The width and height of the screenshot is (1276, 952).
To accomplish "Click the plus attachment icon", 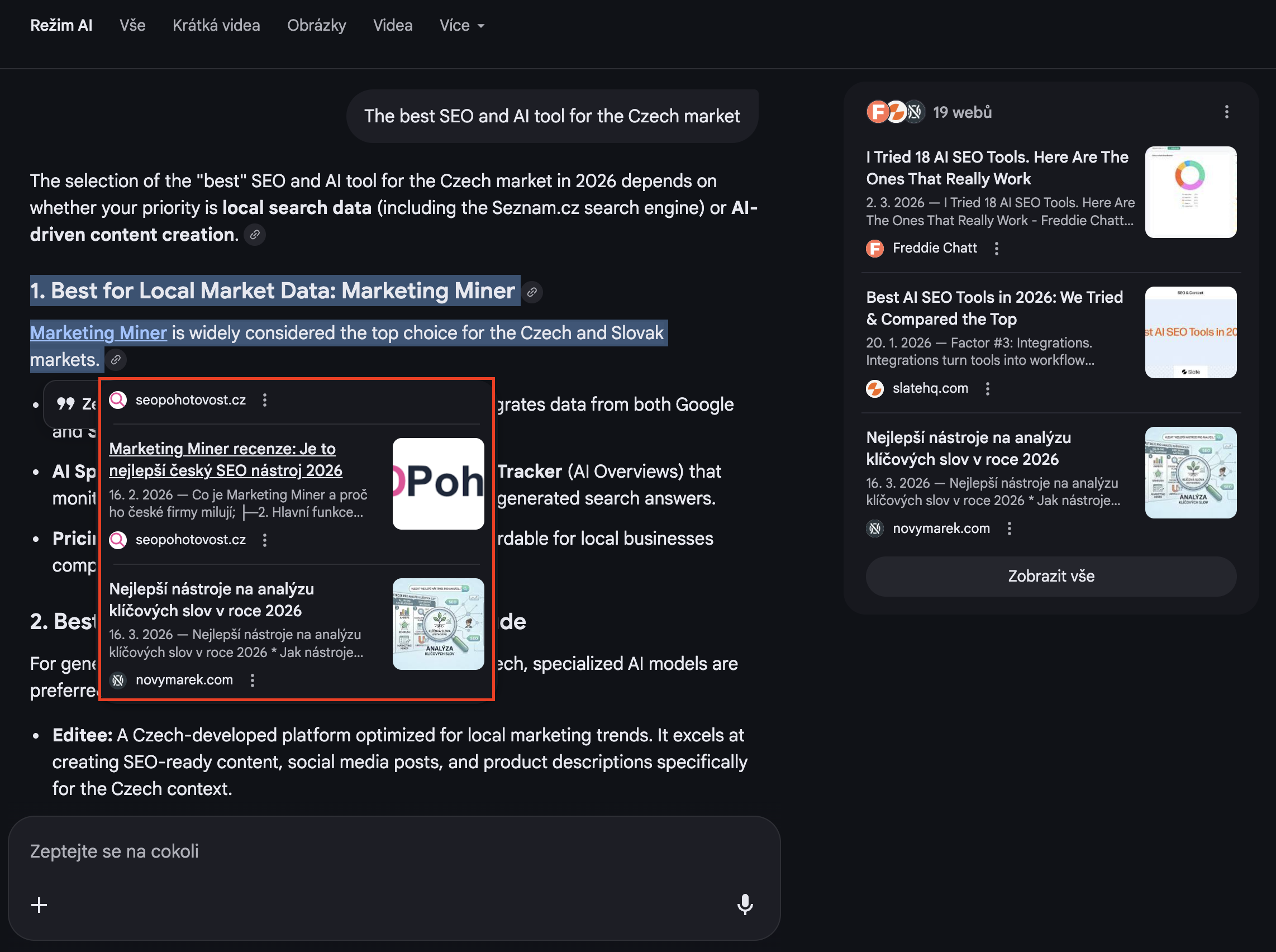I will [x=39, y=905].
